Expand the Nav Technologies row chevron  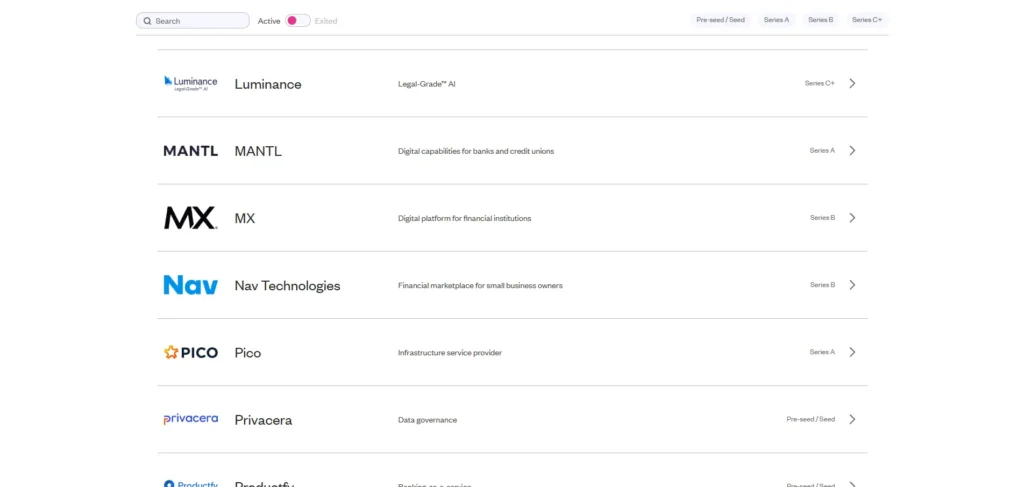click(x=852, y=285)
